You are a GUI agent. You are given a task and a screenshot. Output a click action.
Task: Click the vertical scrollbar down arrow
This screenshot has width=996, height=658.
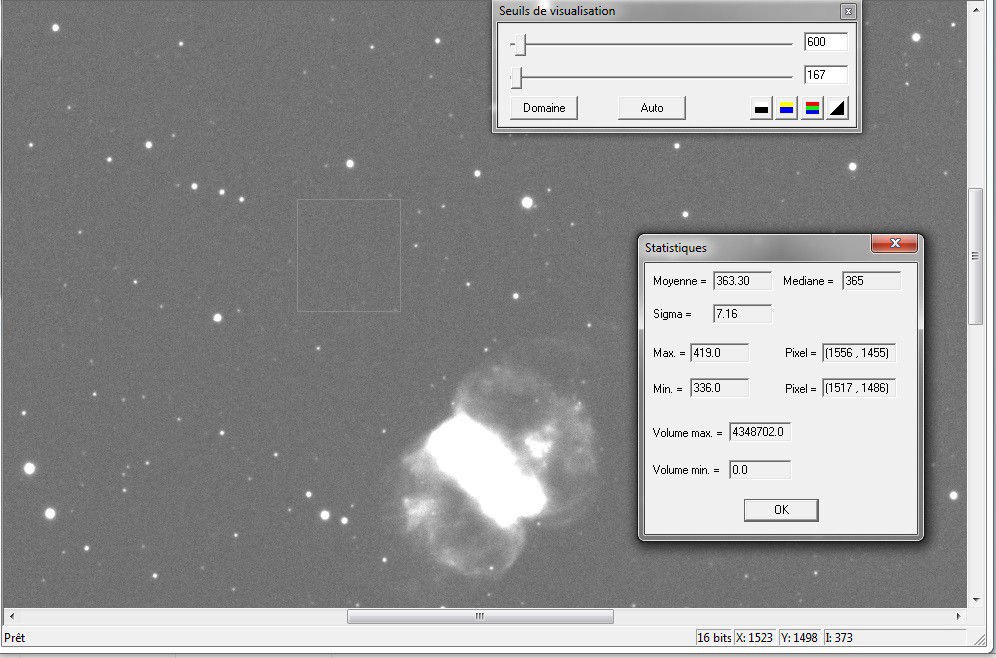click(975, 600)
